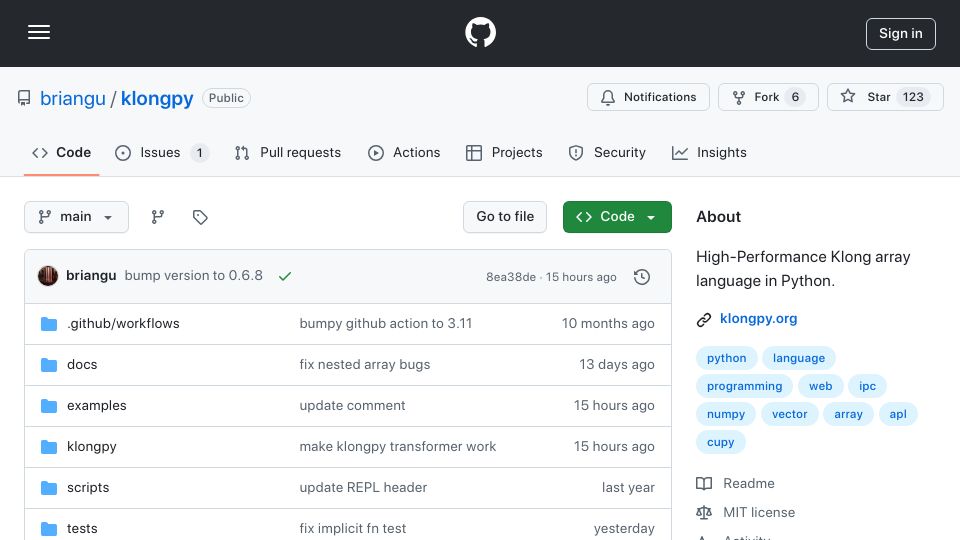Open the Pull requests tab

288,152
